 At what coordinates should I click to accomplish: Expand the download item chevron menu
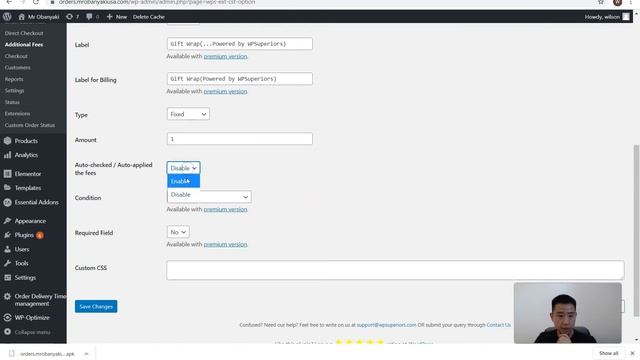click(x=87, y=353)
